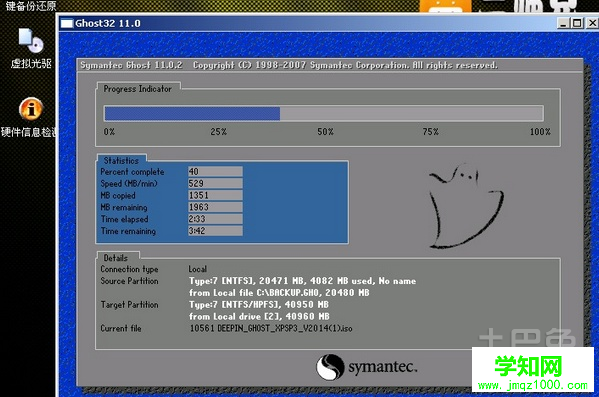Click 'from Local drive [2], 40960 MB'
Viewport: 599px width, 397px height.
click(259, 316)
